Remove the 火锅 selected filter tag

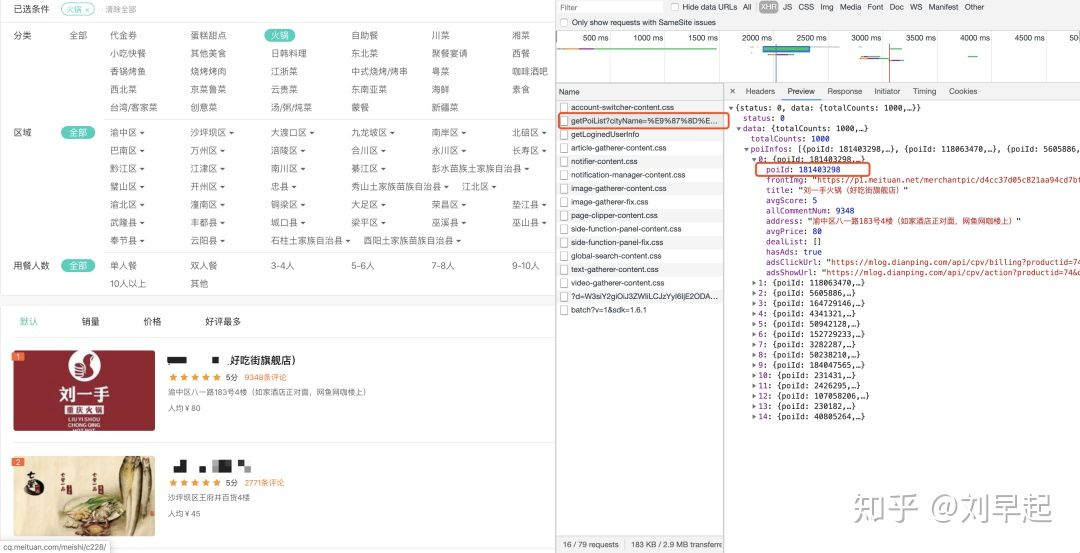(x=87, y=10)
